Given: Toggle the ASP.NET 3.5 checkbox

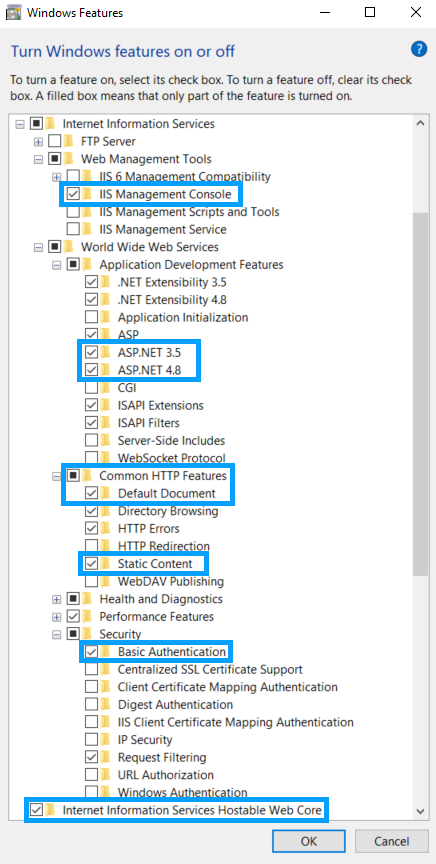Looking at the screenshot, I should point(91,353).
